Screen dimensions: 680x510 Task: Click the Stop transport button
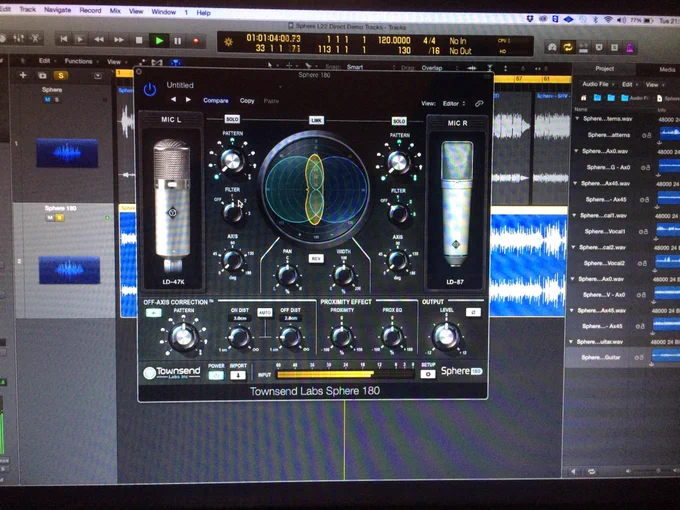[139, 40]
